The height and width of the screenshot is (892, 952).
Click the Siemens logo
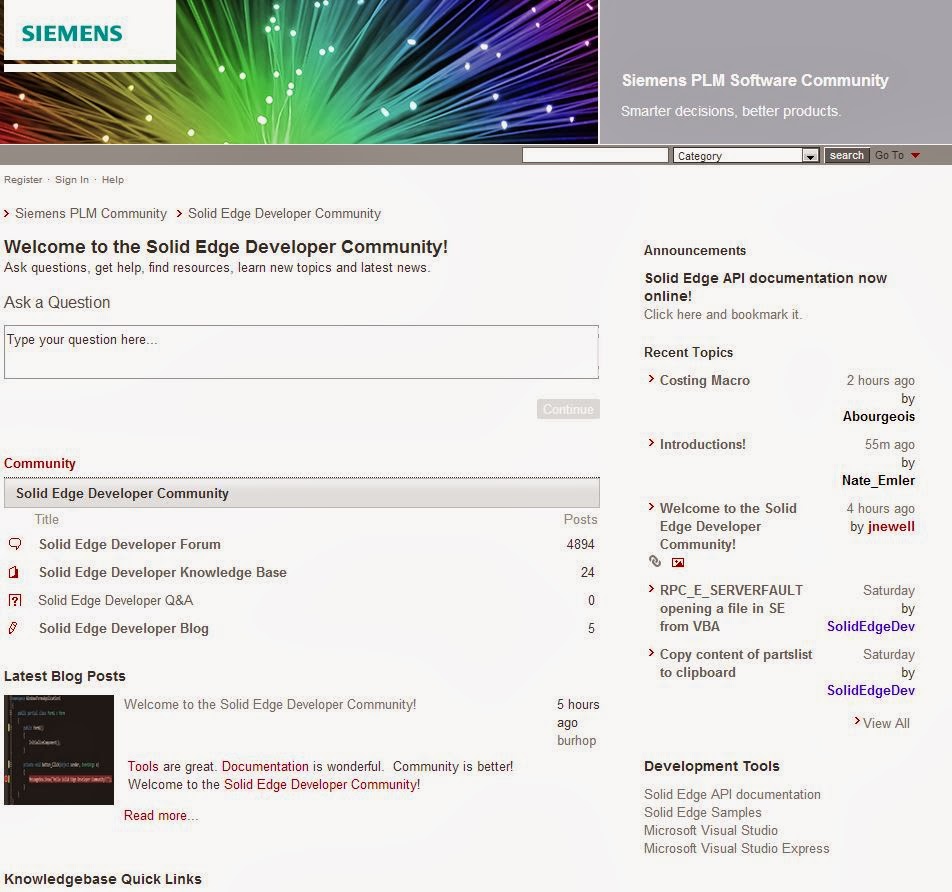[72, 33]
